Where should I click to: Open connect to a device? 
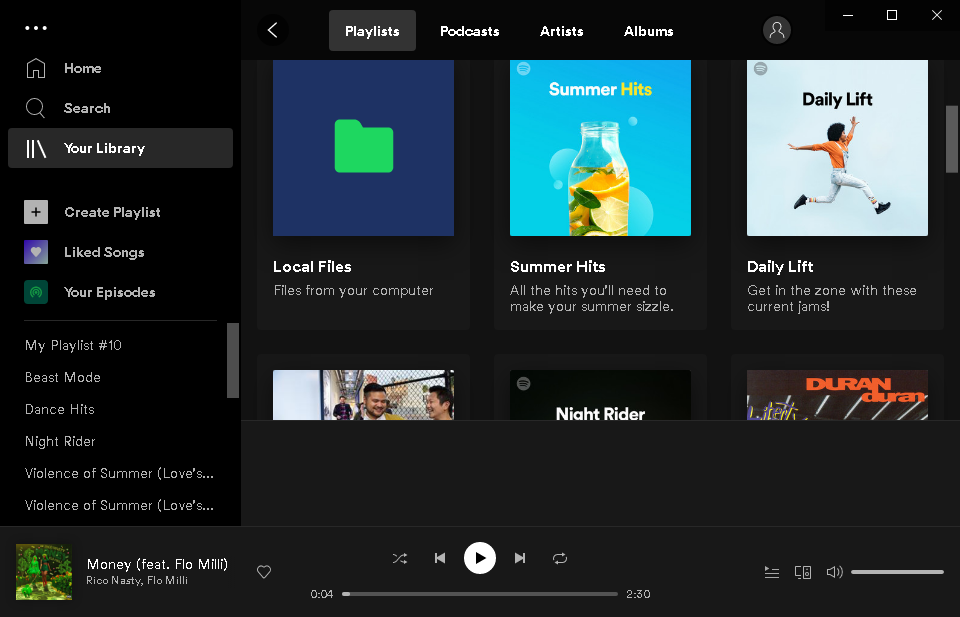803,572
